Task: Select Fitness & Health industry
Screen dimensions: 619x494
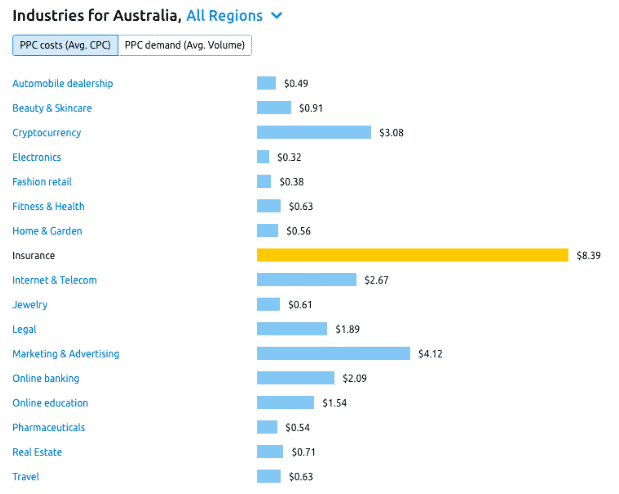Action: click(x=48, y=206)
